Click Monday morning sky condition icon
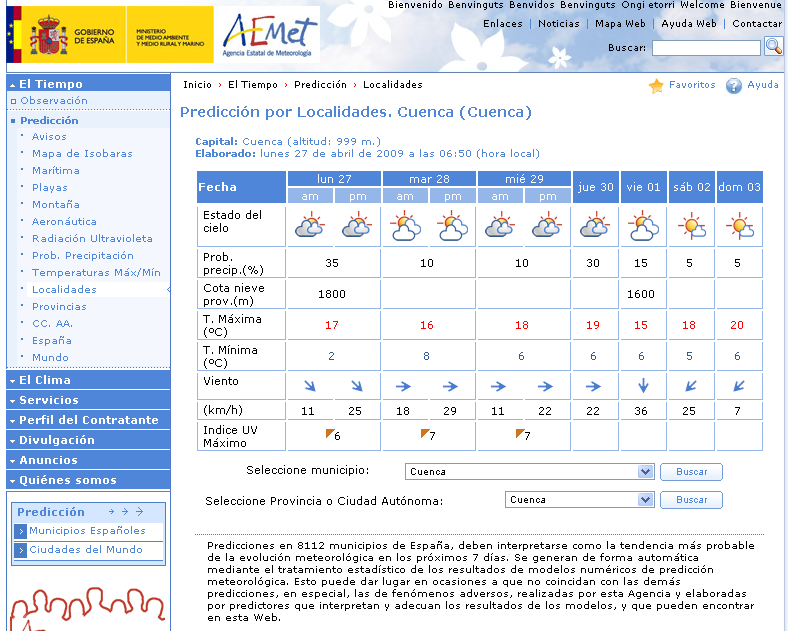 tap(310, 227)
